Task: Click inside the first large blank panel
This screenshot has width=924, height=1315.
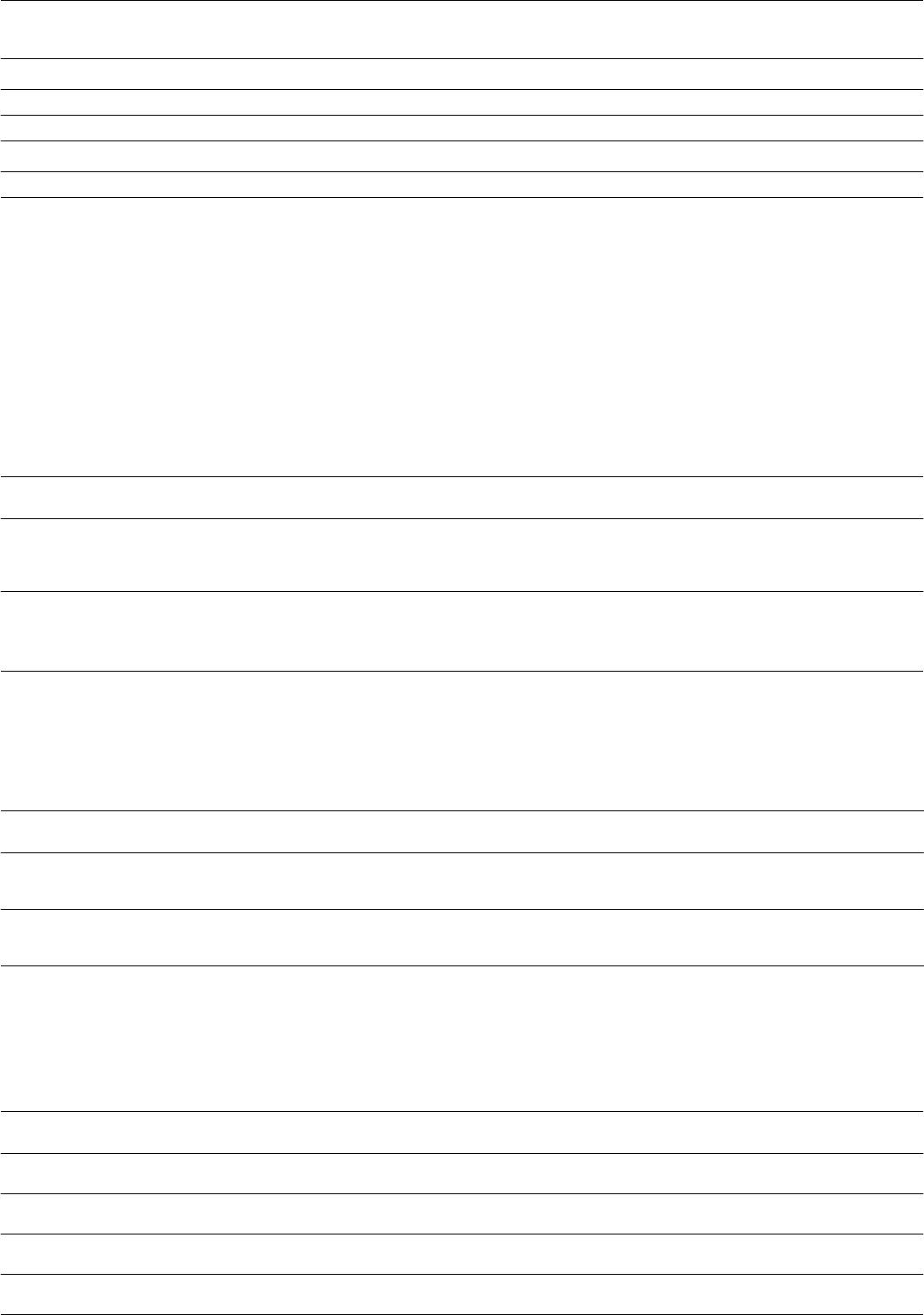Action: [x=462, y=337]
